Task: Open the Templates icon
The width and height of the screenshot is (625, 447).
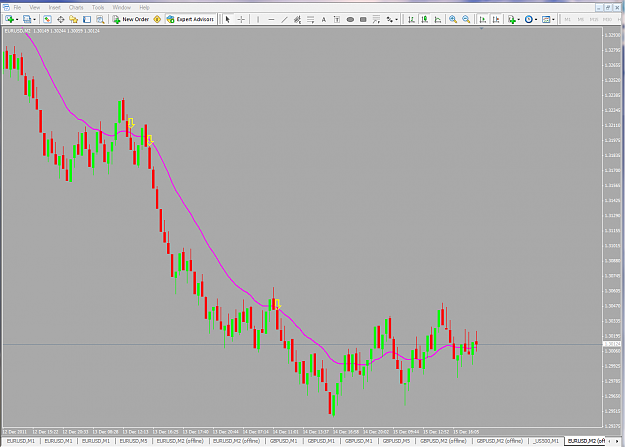Action: coord(546,19)
